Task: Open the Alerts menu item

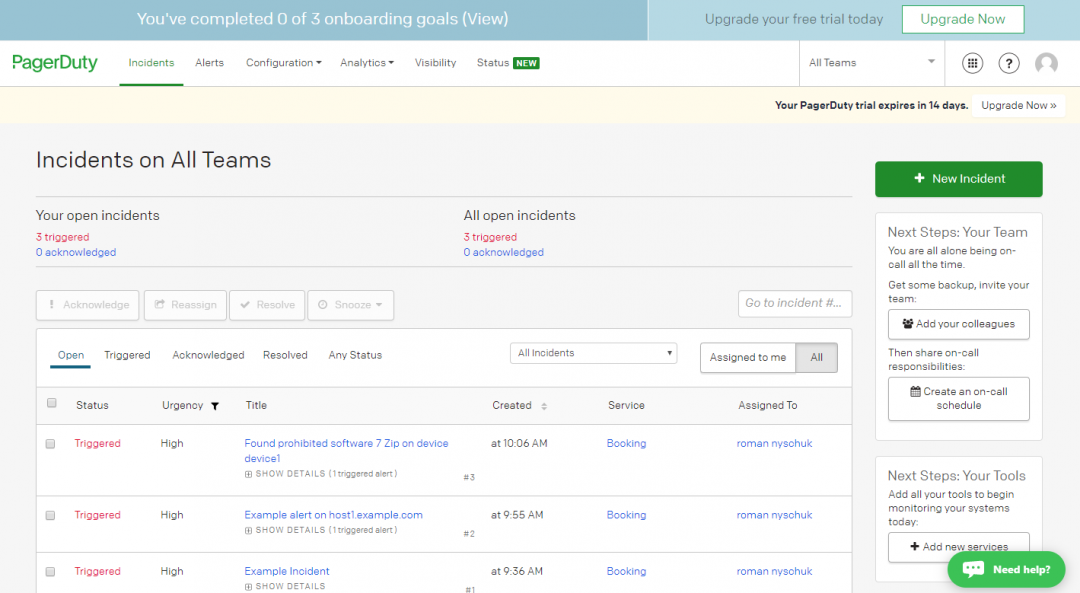Action: point(209,63)
